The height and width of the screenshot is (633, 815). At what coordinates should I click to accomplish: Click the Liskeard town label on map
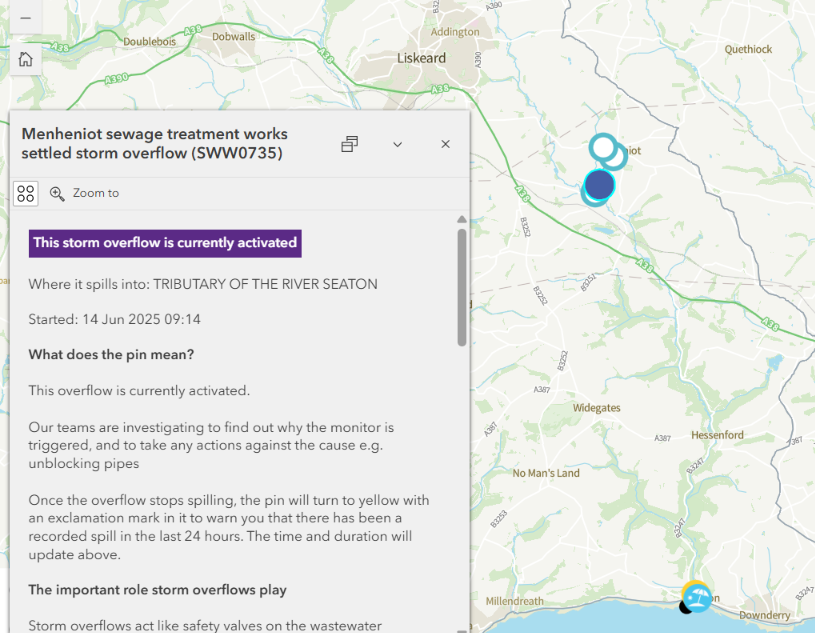point(421,58)
